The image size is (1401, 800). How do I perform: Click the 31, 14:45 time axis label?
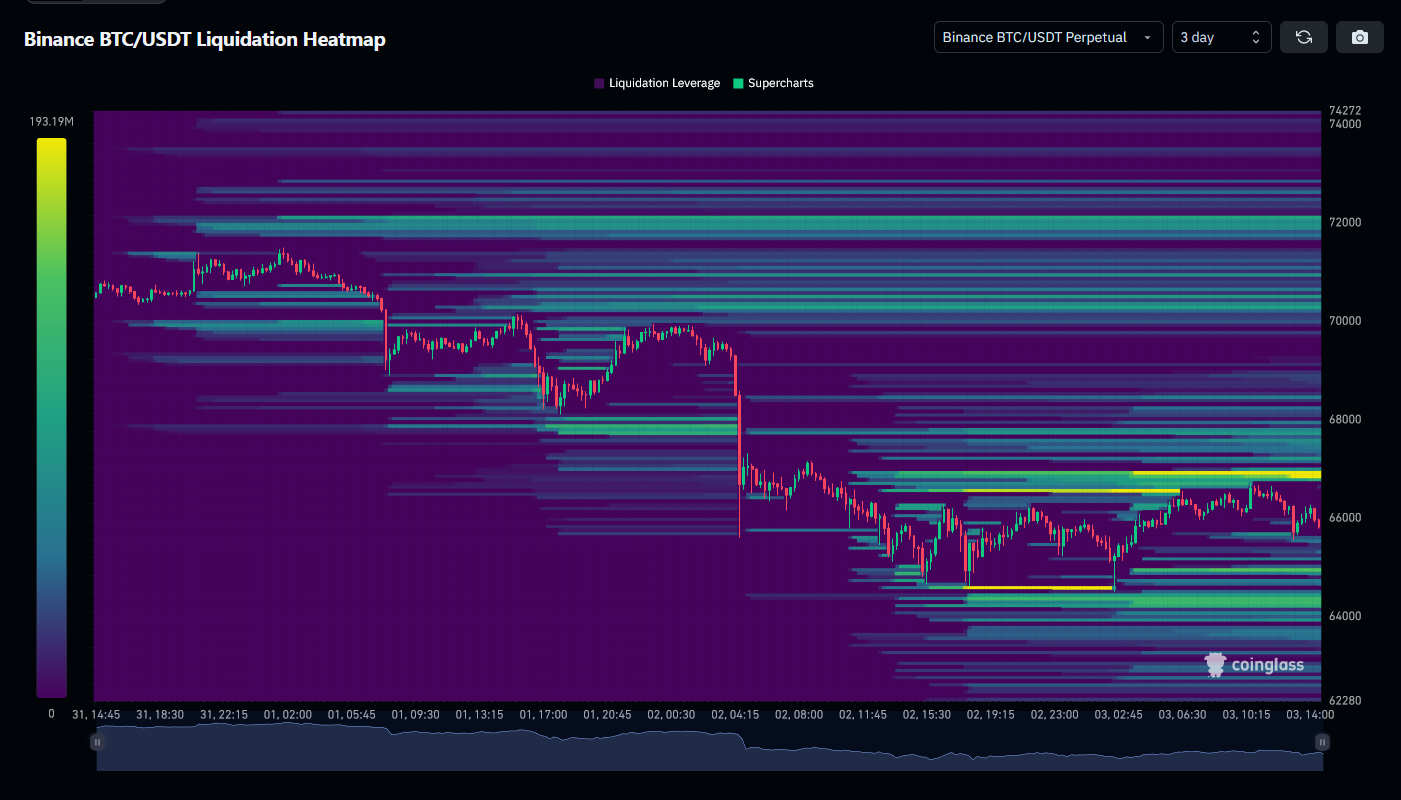pos(96,715)
